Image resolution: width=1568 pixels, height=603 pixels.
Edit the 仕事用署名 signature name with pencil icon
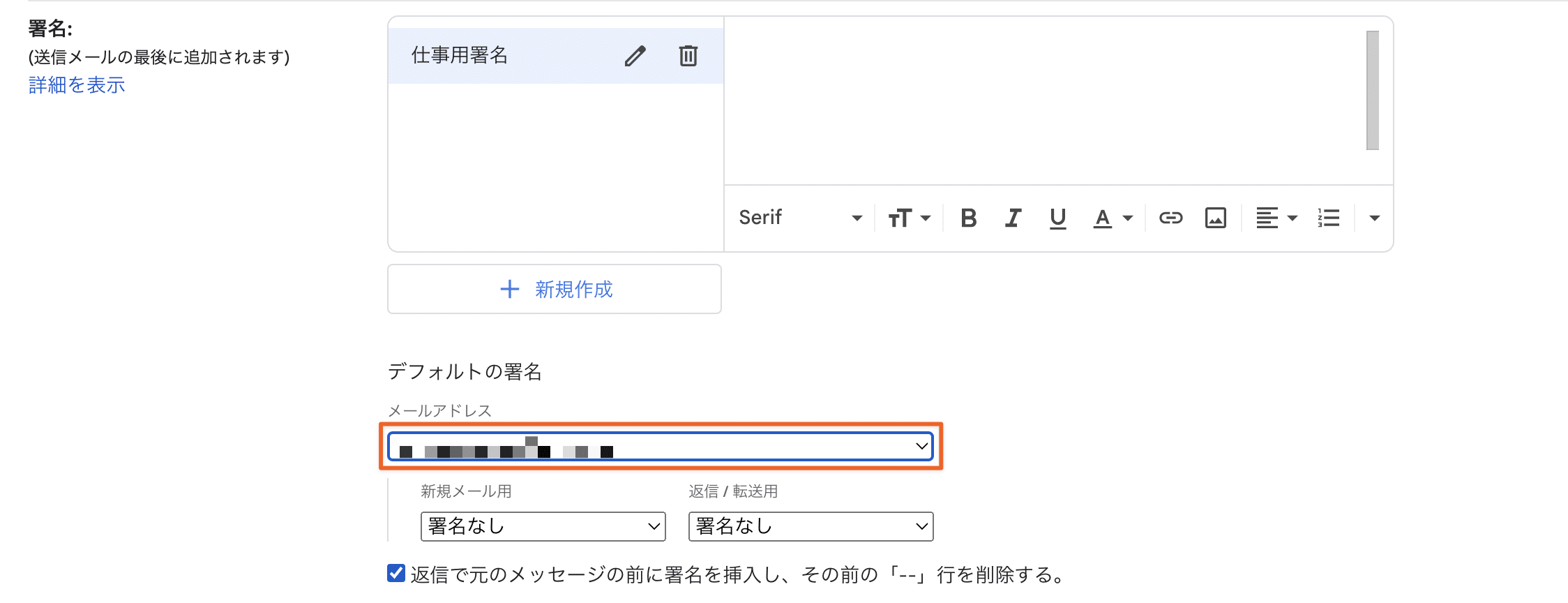(635, 56)
